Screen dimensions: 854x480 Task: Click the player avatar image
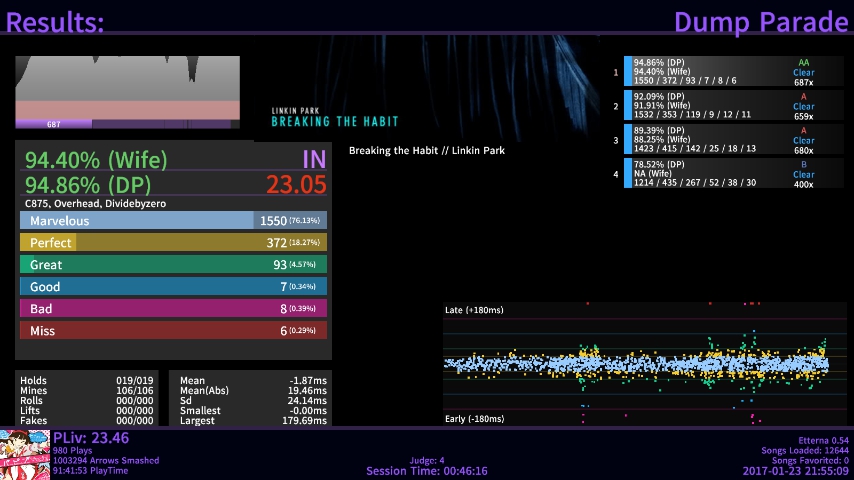[x=25, y=454]
